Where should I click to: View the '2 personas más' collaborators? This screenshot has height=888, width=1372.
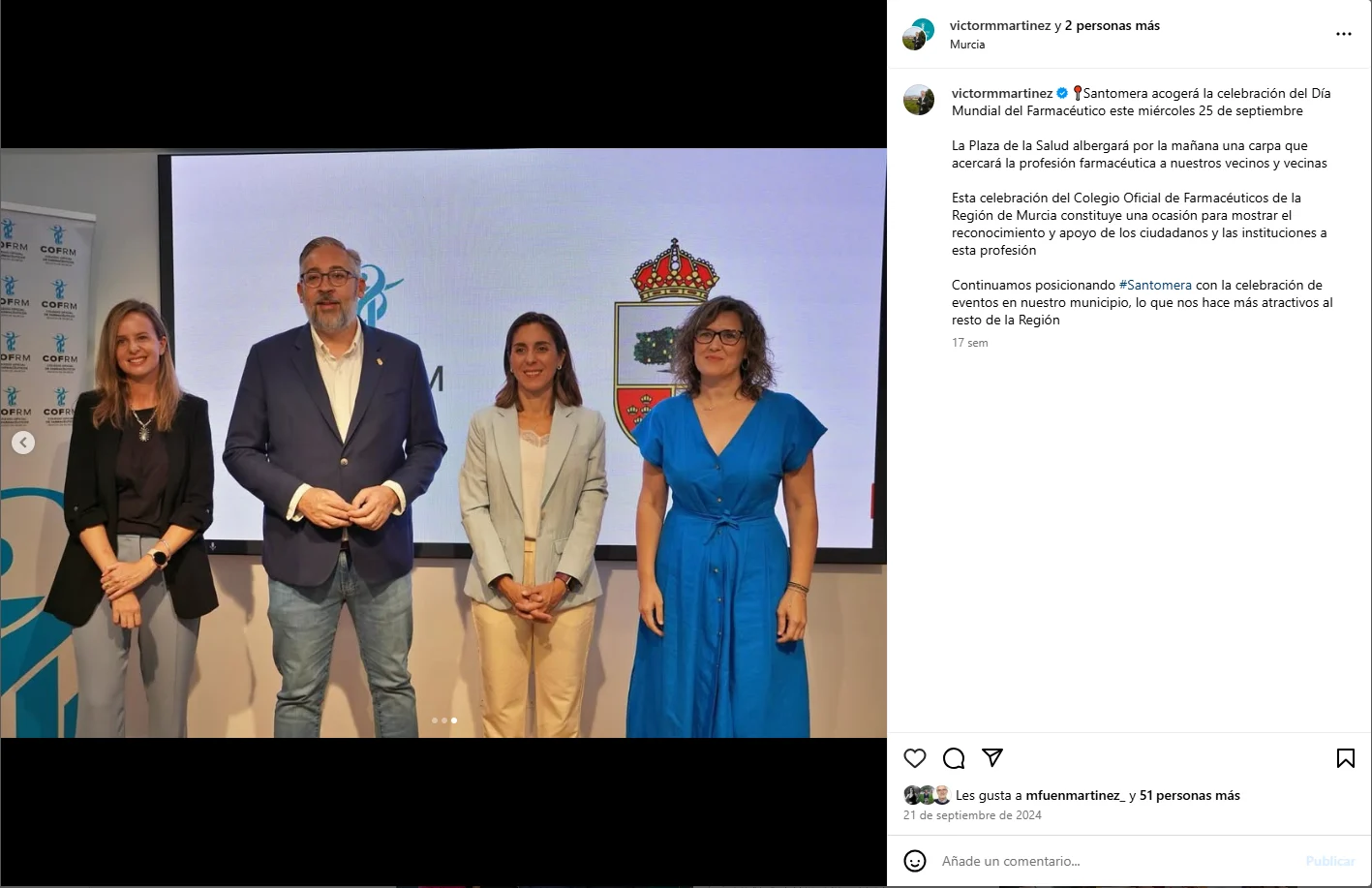click(1112, 26)
